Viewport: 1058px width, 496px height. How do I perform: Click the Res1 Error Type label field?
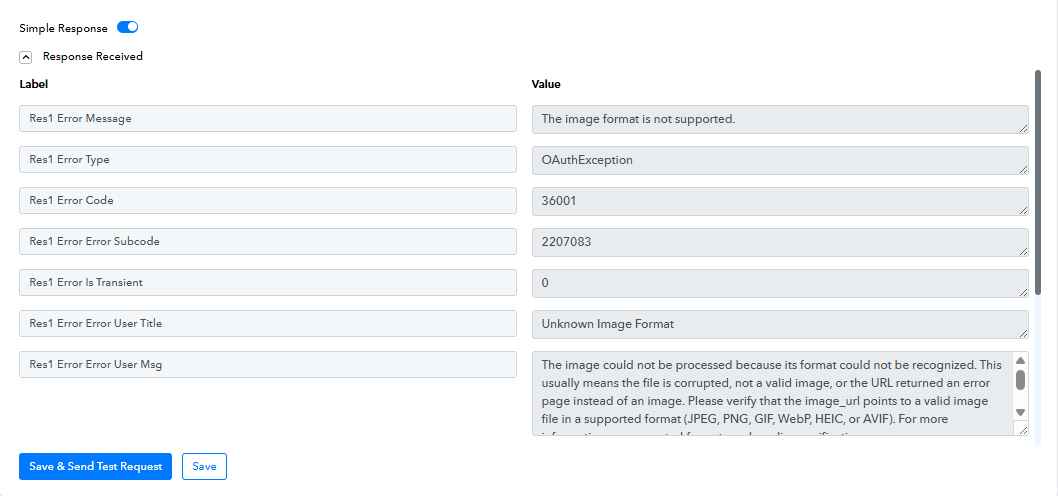(267, 160)
